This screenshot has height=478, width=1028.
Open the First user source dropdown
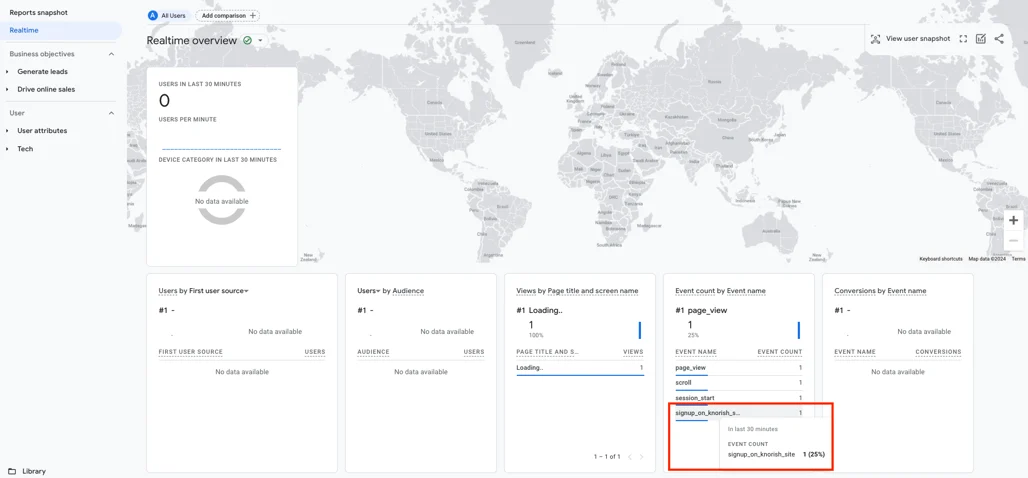point(246,291)
